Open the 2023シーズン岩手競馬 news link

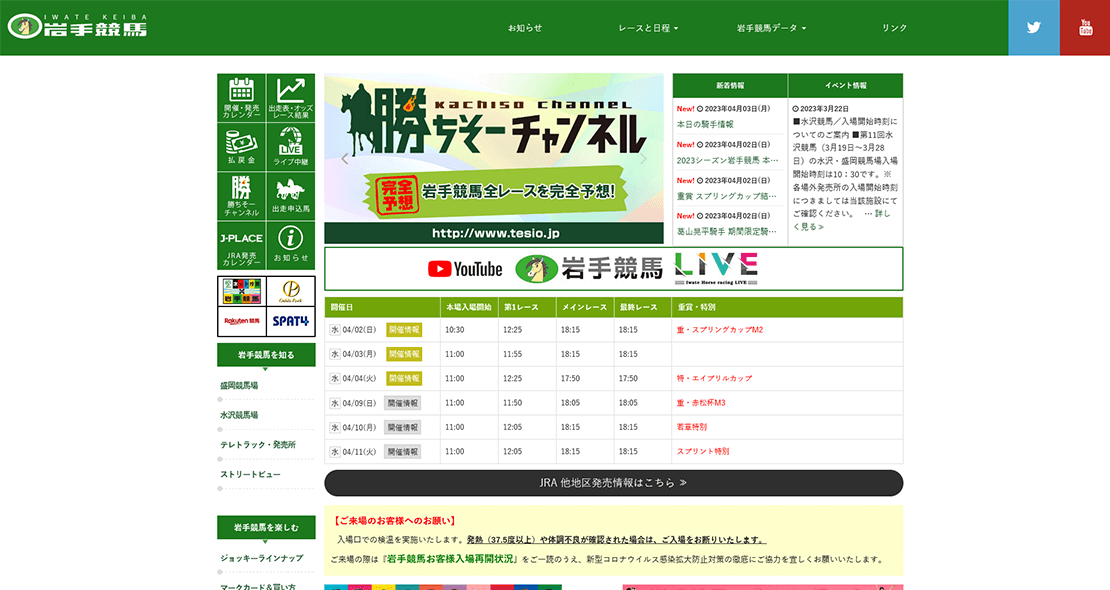(728, 161)
